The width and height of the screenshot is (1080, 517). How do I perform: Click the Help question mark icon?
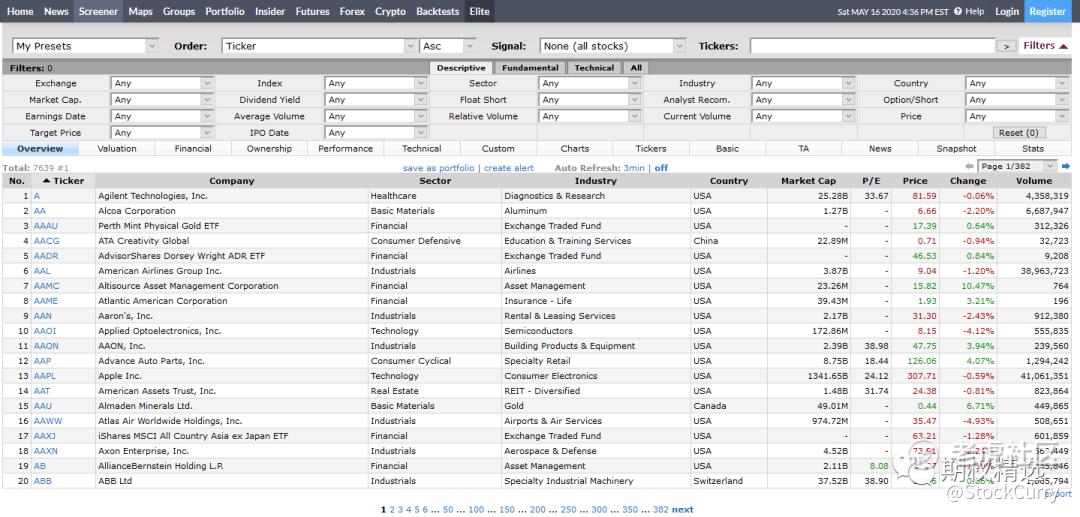tap(958, 12)
